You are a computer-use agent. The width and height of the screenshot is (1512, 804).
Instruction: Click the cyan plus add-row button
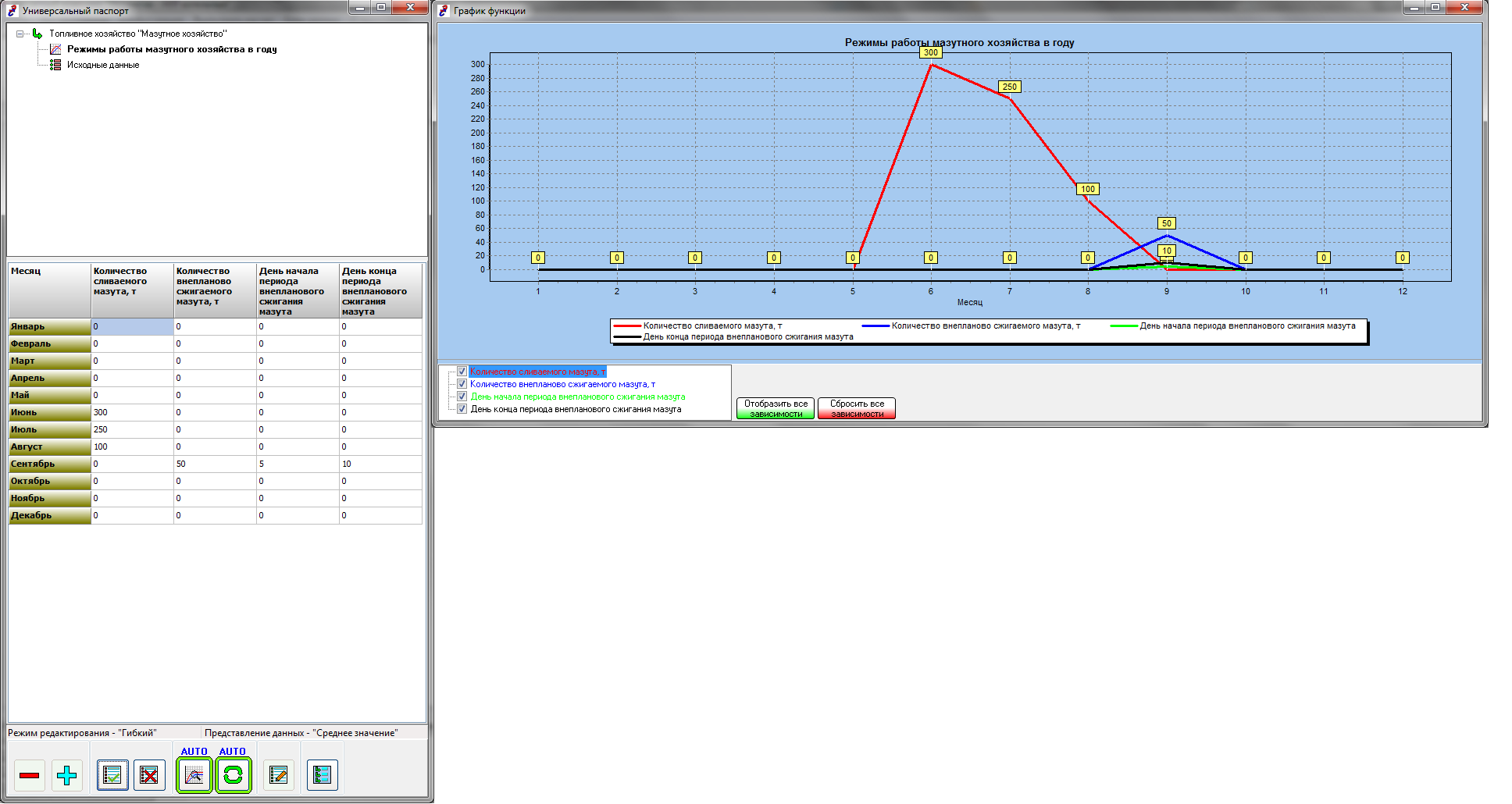pyautogui.click(x=67, y=775)
